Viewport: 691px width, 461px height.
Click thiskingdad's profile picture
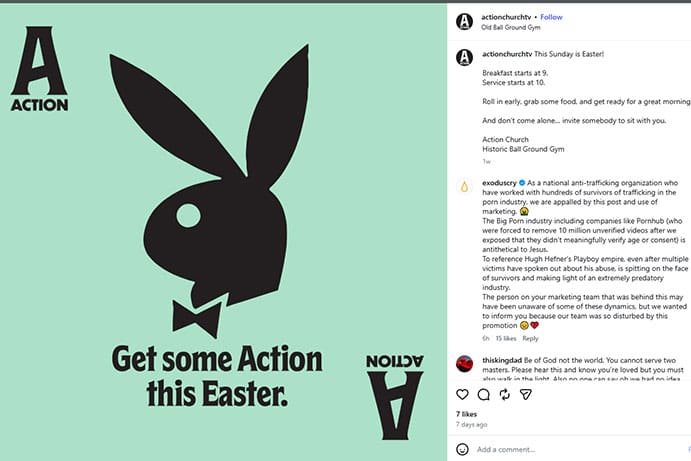tap(464, 363)
